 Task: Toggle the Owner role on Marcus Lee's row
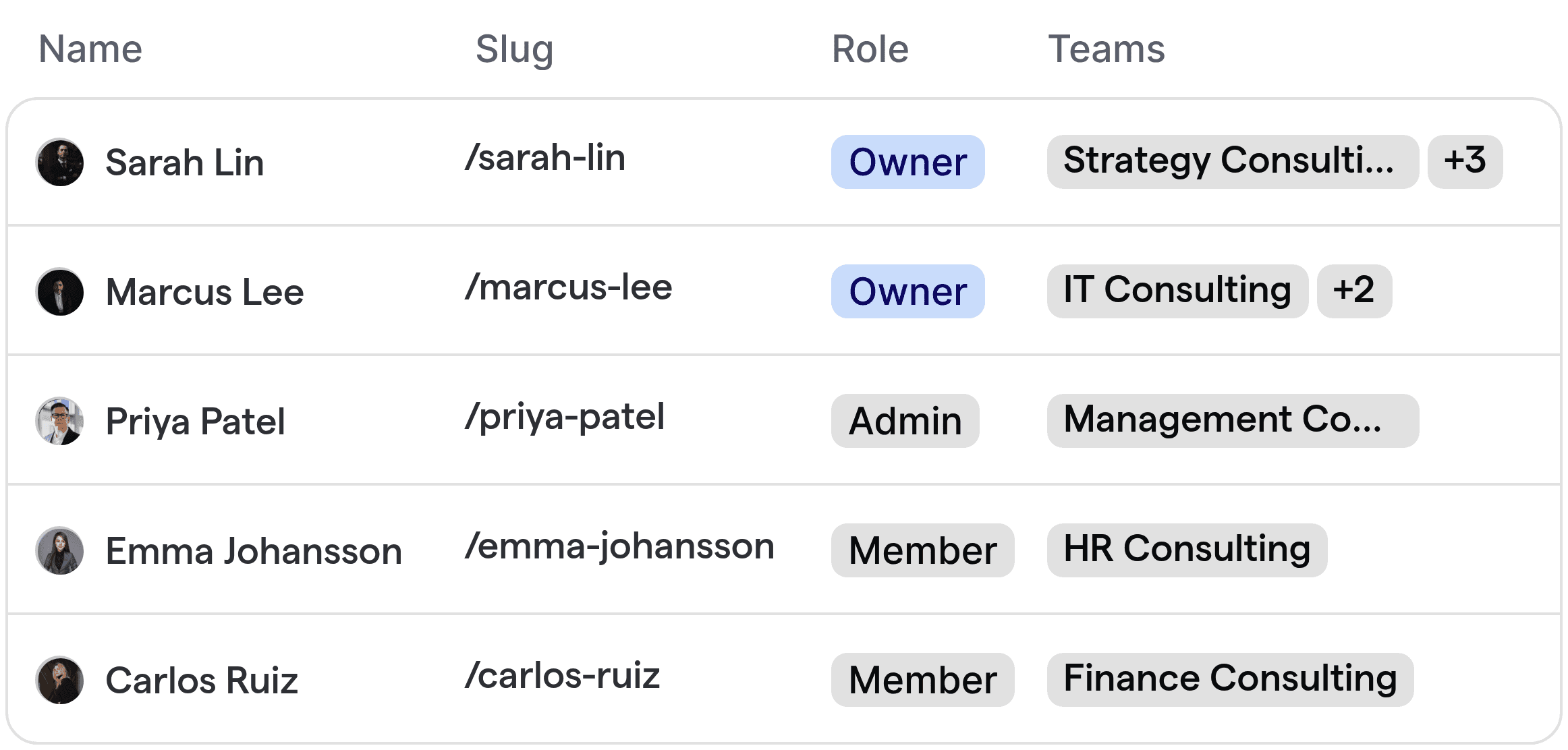[907, 291]
